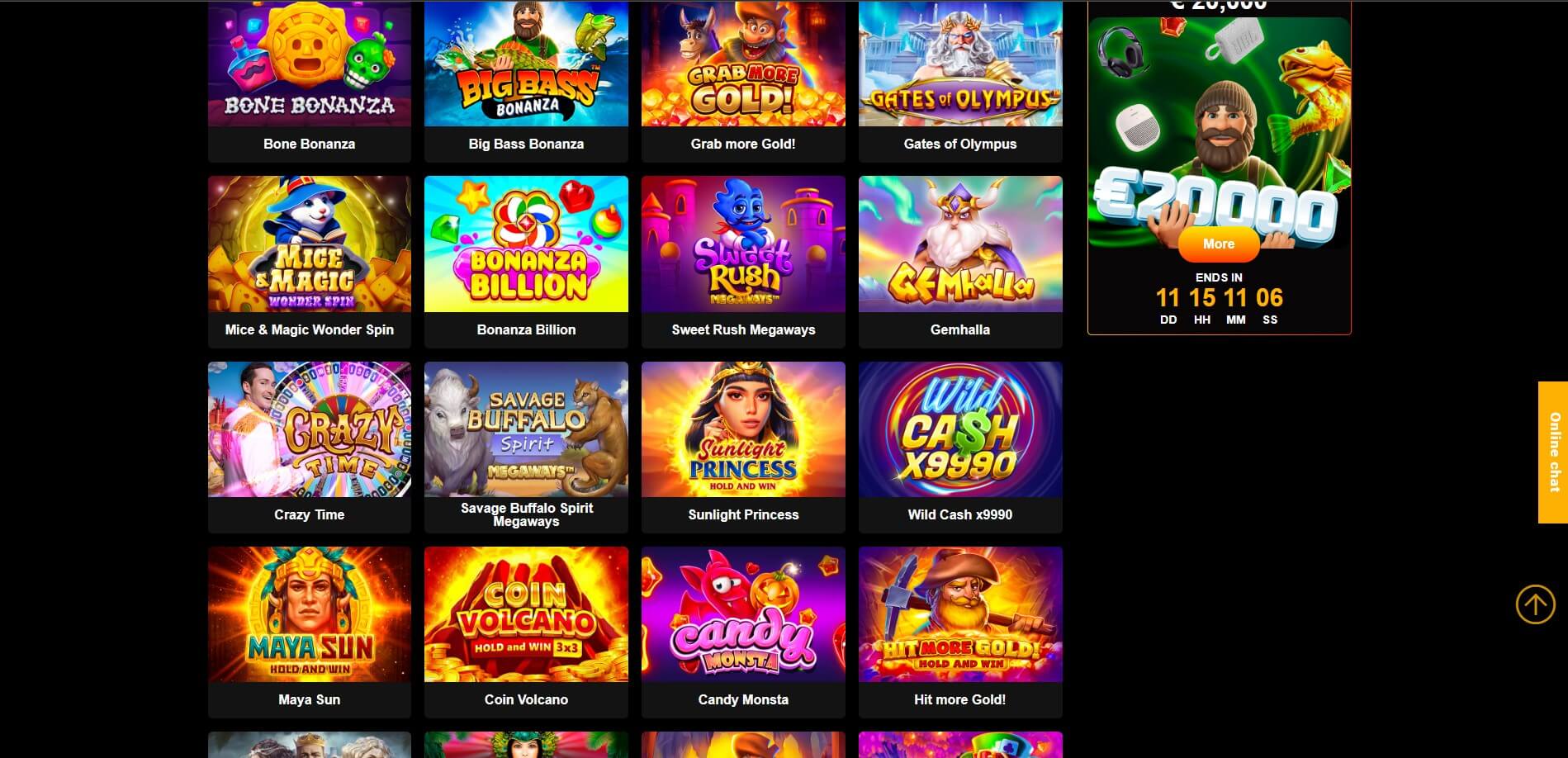Click the Maya Sun game title
Viewport: 1568px width, 758px height.
click(310, 699)
